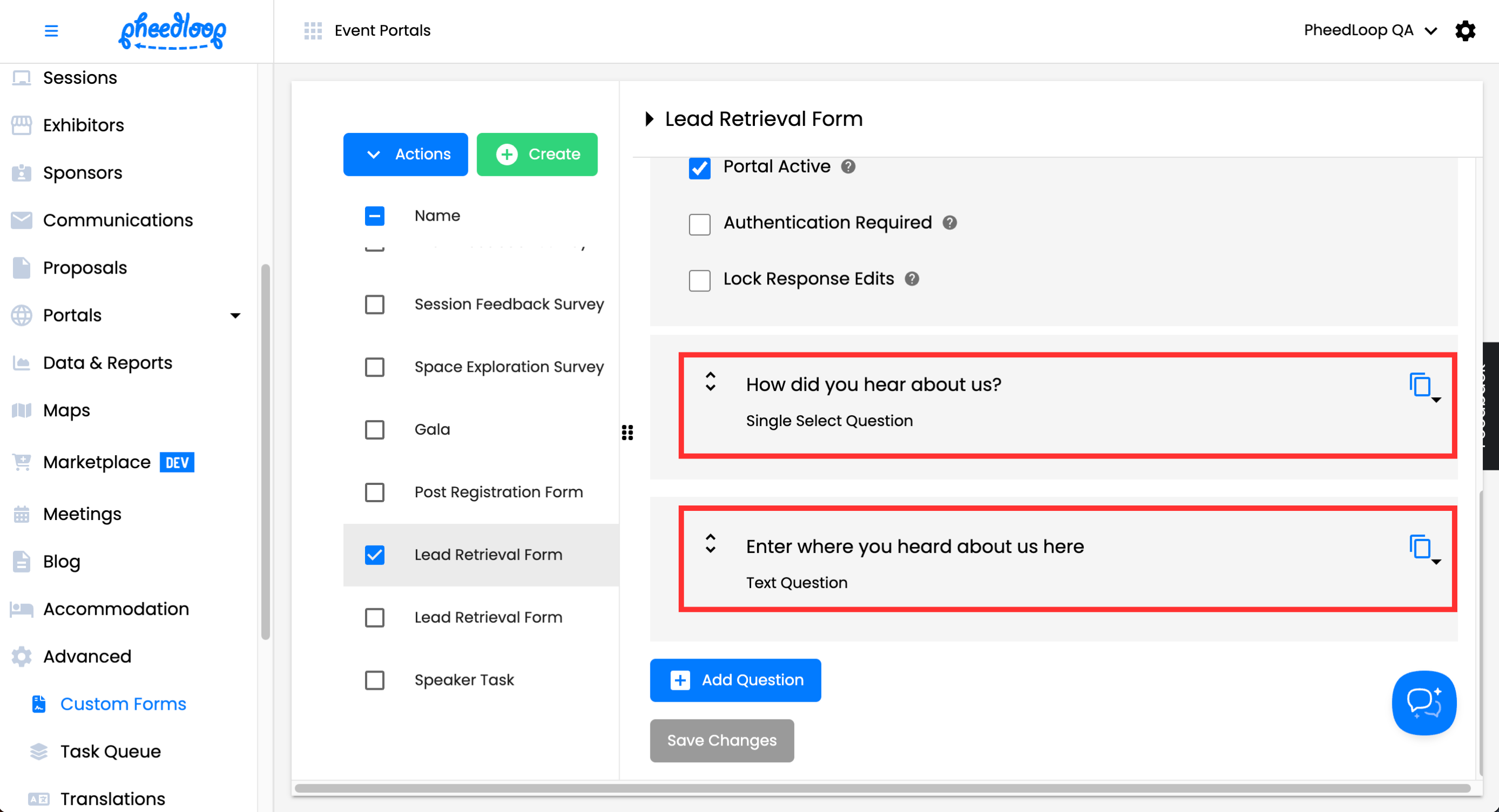Duplicate the 'How did you hear' question
The image size is (1499, 812).
(1420, 385)
